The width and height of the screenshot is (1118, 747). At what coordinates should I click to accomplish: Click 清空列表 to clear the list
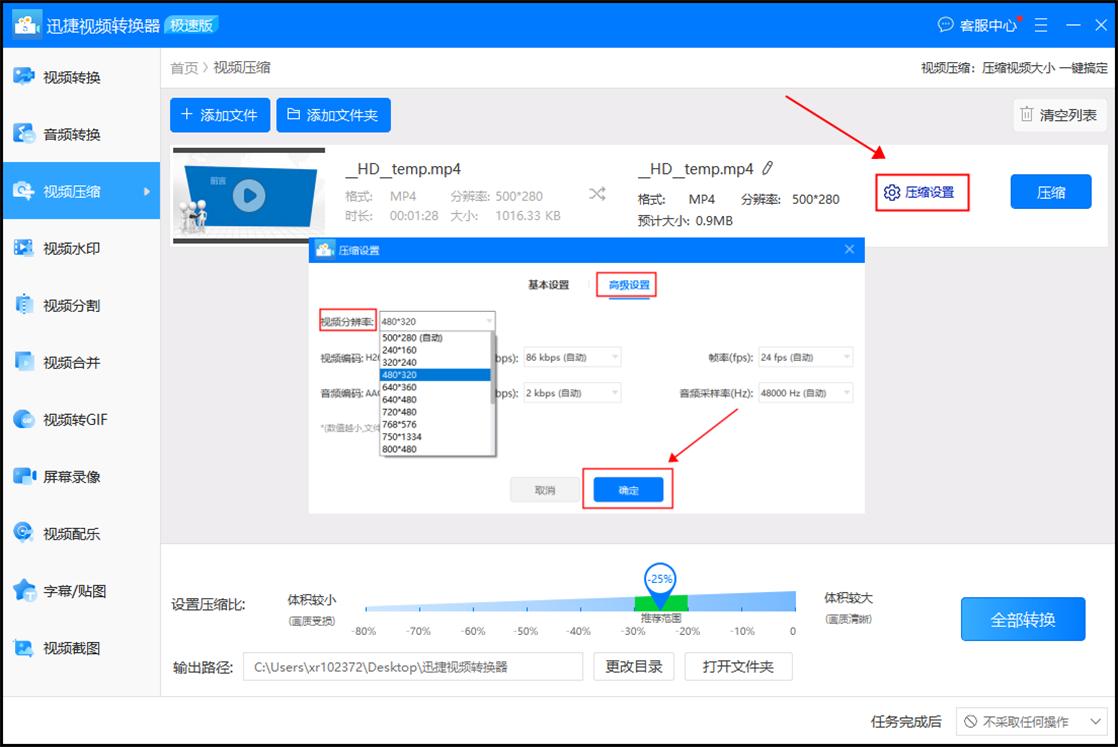(x=1059, y=114)
